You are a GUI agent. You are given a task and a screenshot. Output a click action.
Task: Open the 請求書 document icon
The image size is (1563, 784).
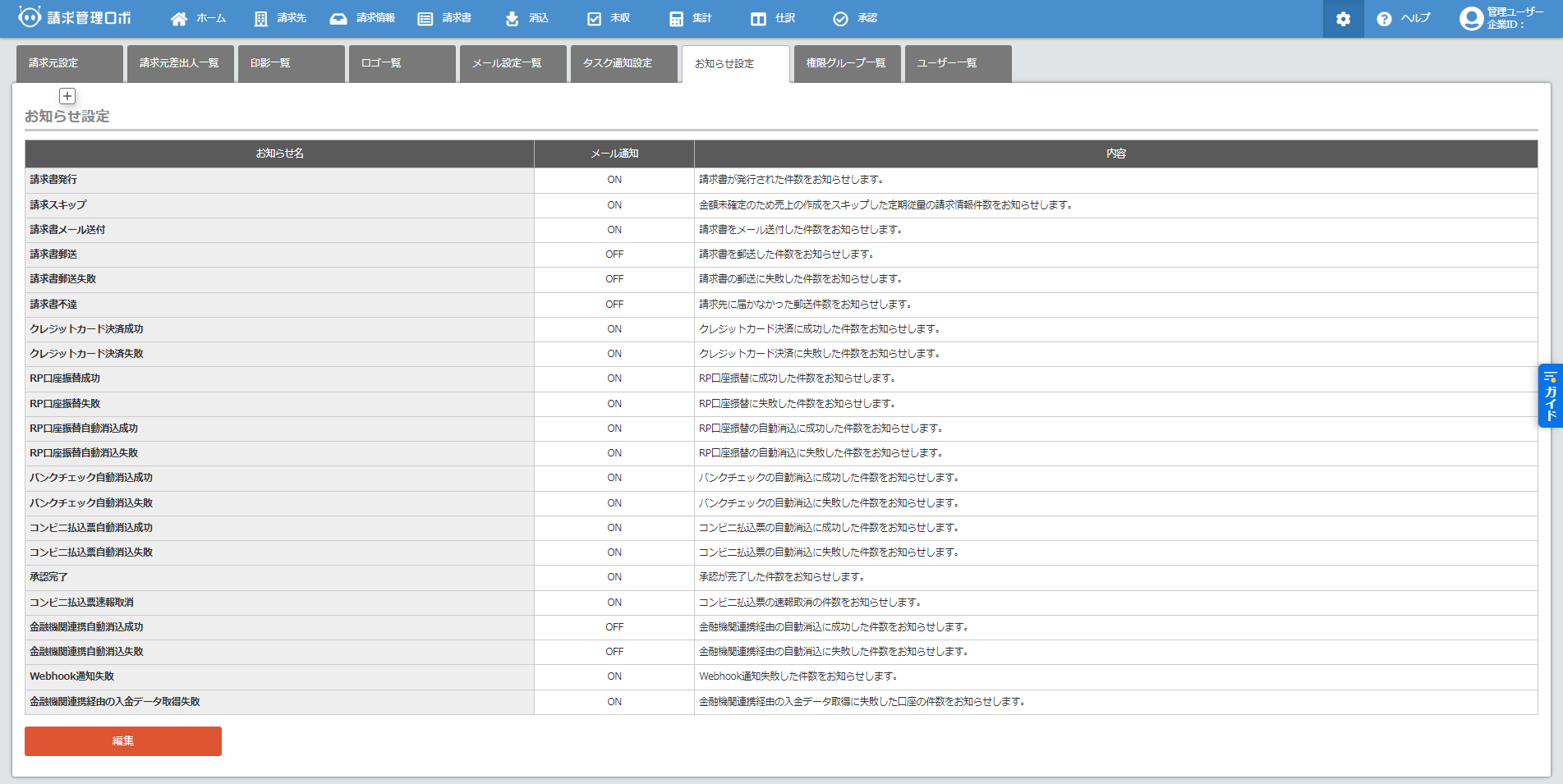tap(425, 19)
